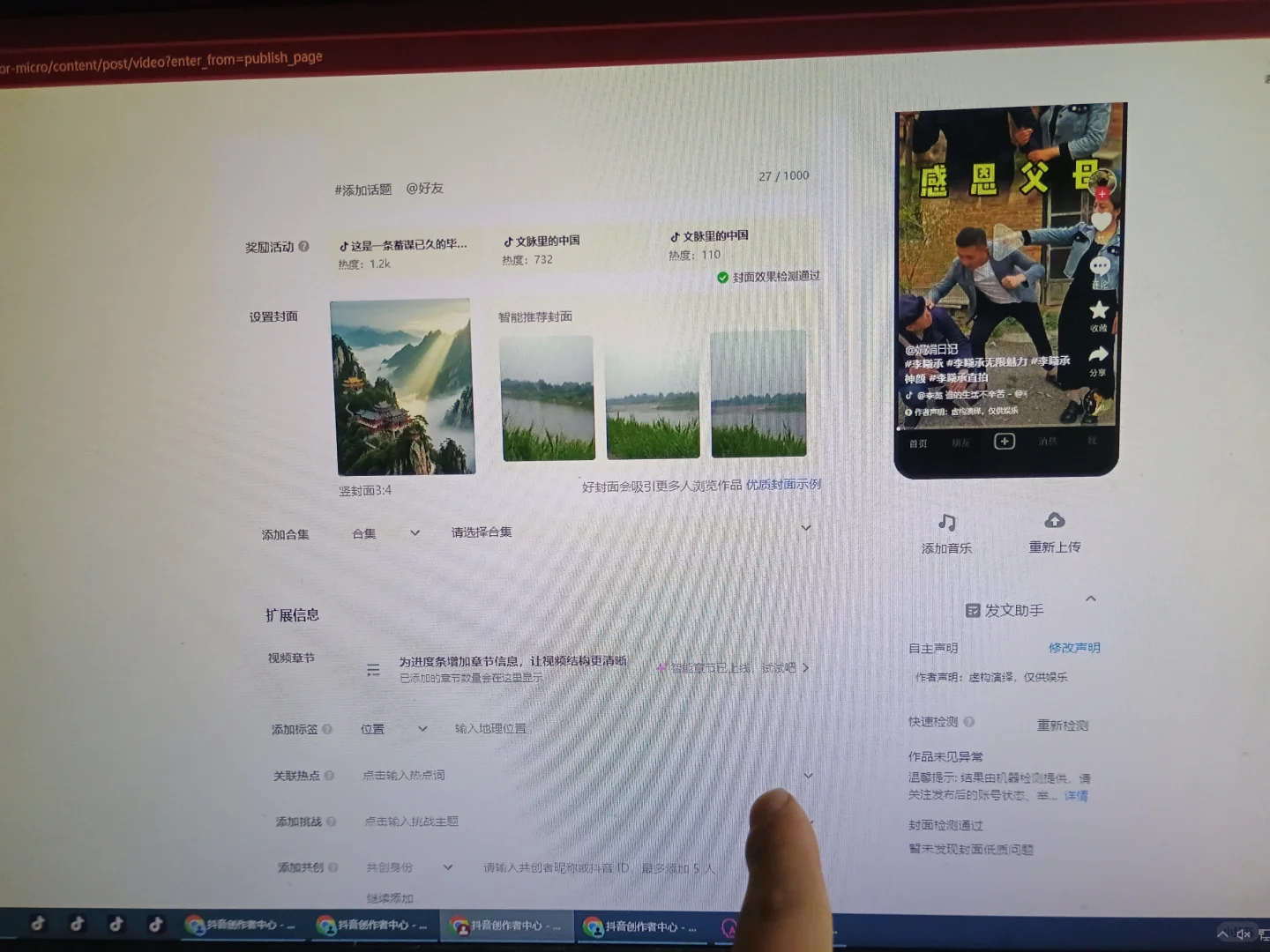The height and width of the screenshot is (952, 1270).
Task: Switch to the 首页 tab in the preview
Action: pos(917,443)
